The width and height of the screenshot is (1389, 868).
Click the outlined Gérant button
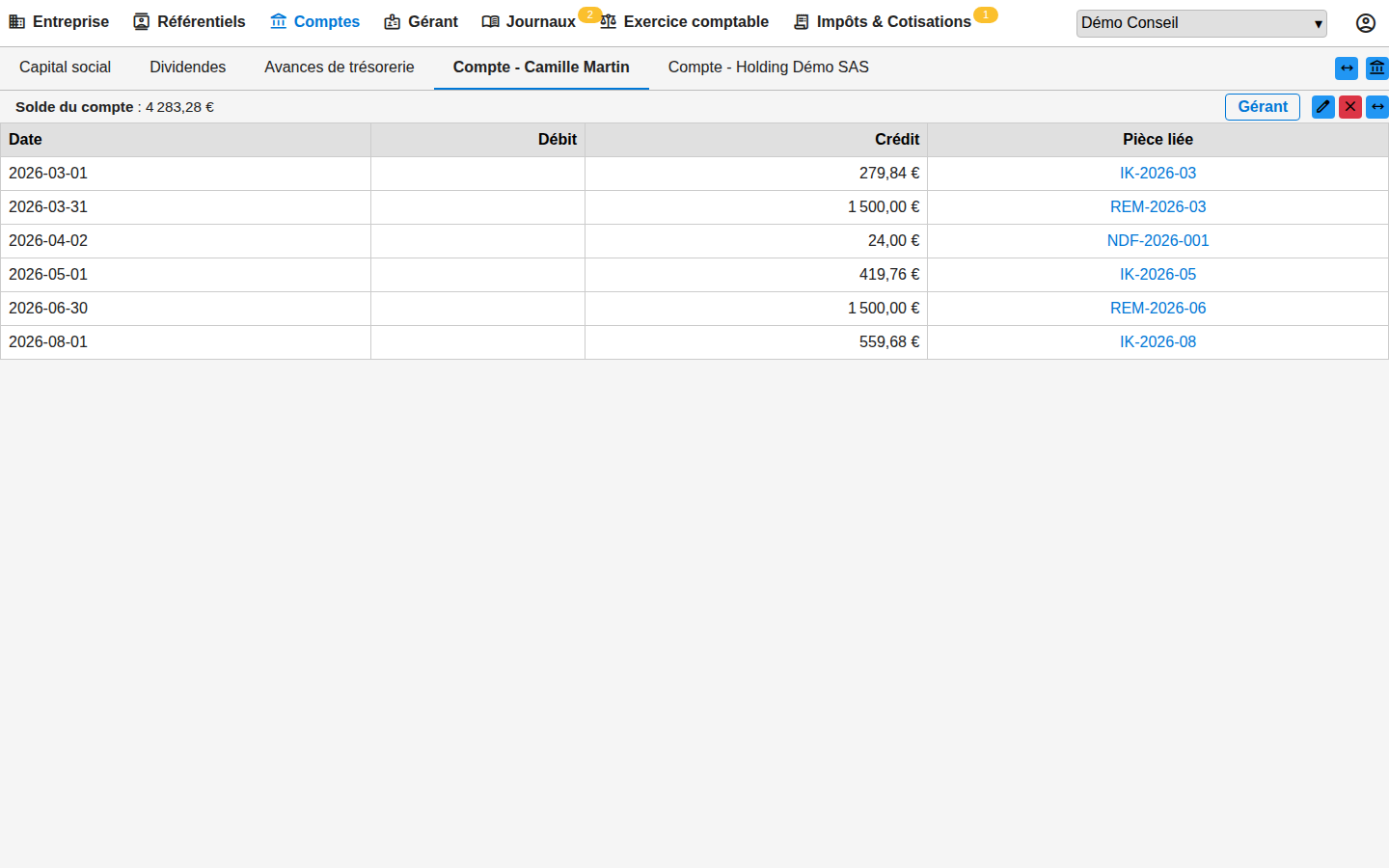pyautogui.click(x=1263, y=107)
